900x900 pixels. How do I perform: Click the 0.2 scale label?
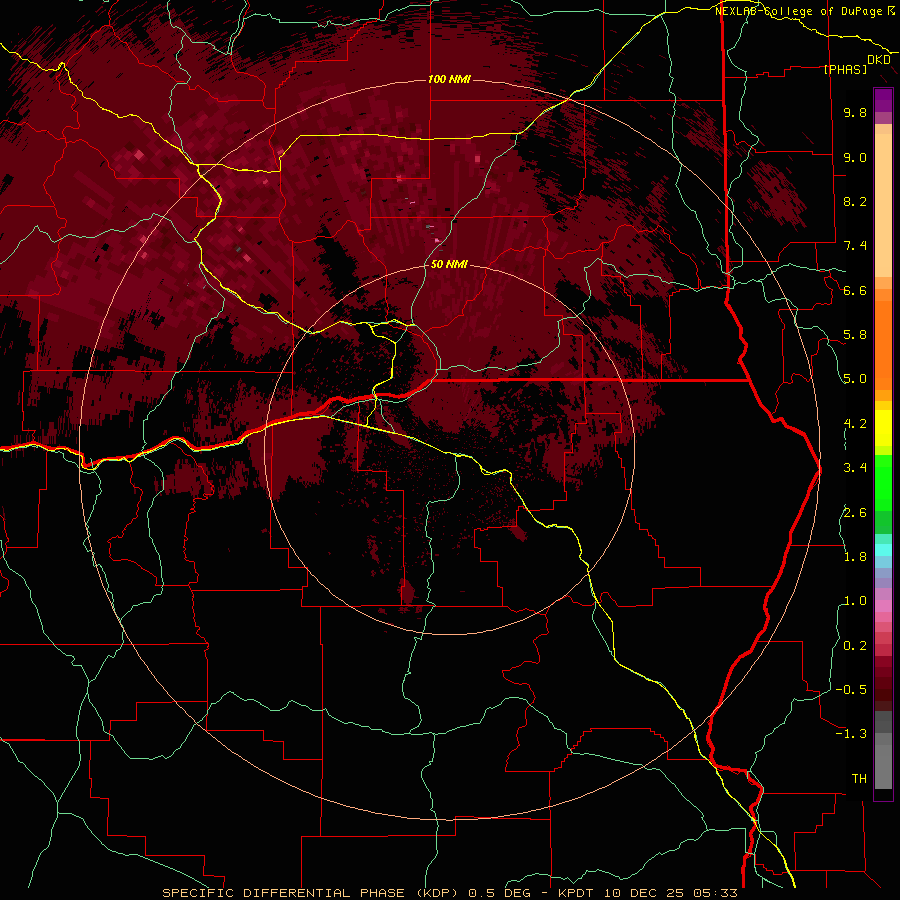[x=855, y=646]
